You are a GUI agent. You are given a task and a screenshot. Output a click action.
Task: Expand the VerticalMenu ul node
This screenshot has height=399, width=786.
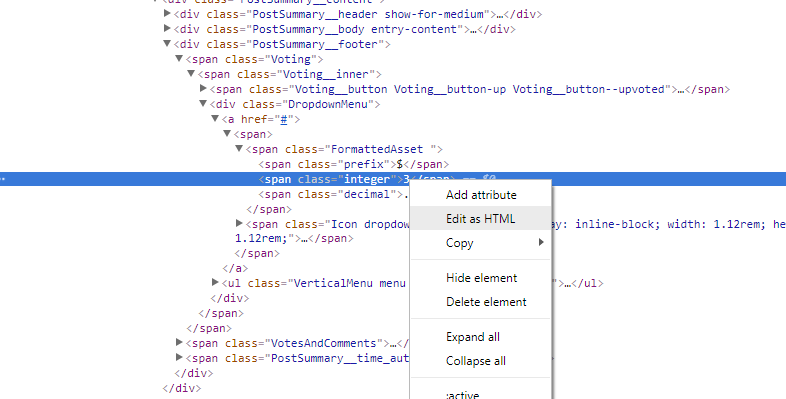[215, 283]
